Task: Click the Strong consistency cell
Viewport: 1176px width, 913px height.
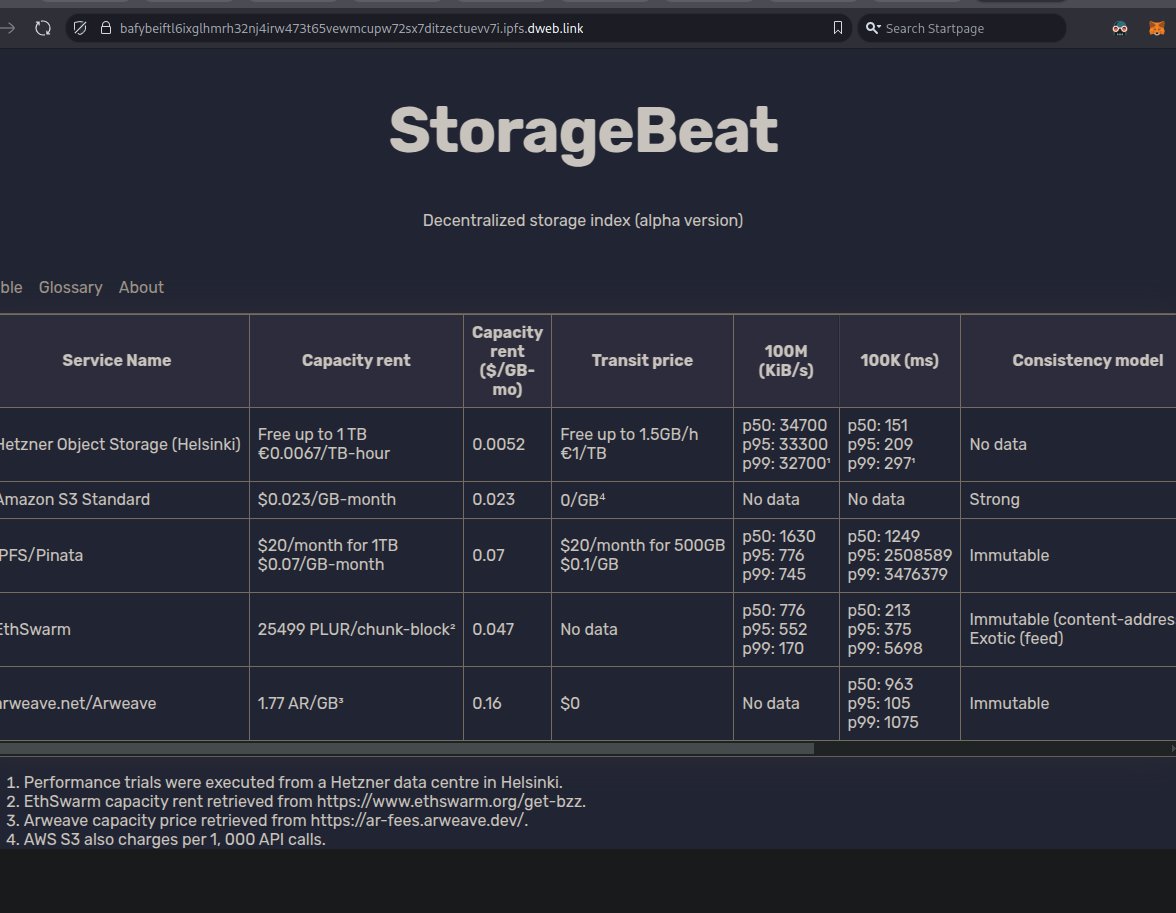Action: (x=1068, y=500)
